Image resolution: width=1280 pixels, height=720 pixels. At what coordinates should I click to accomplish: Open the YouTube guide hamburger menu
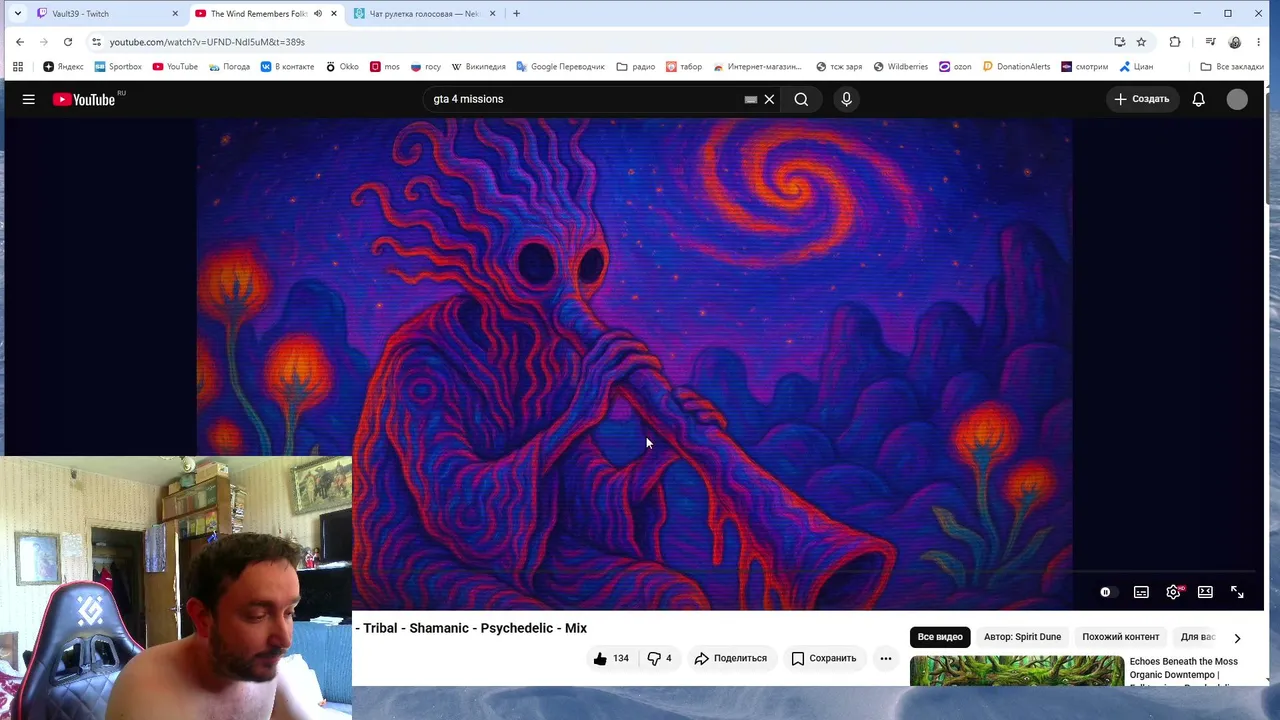(29, 99)
